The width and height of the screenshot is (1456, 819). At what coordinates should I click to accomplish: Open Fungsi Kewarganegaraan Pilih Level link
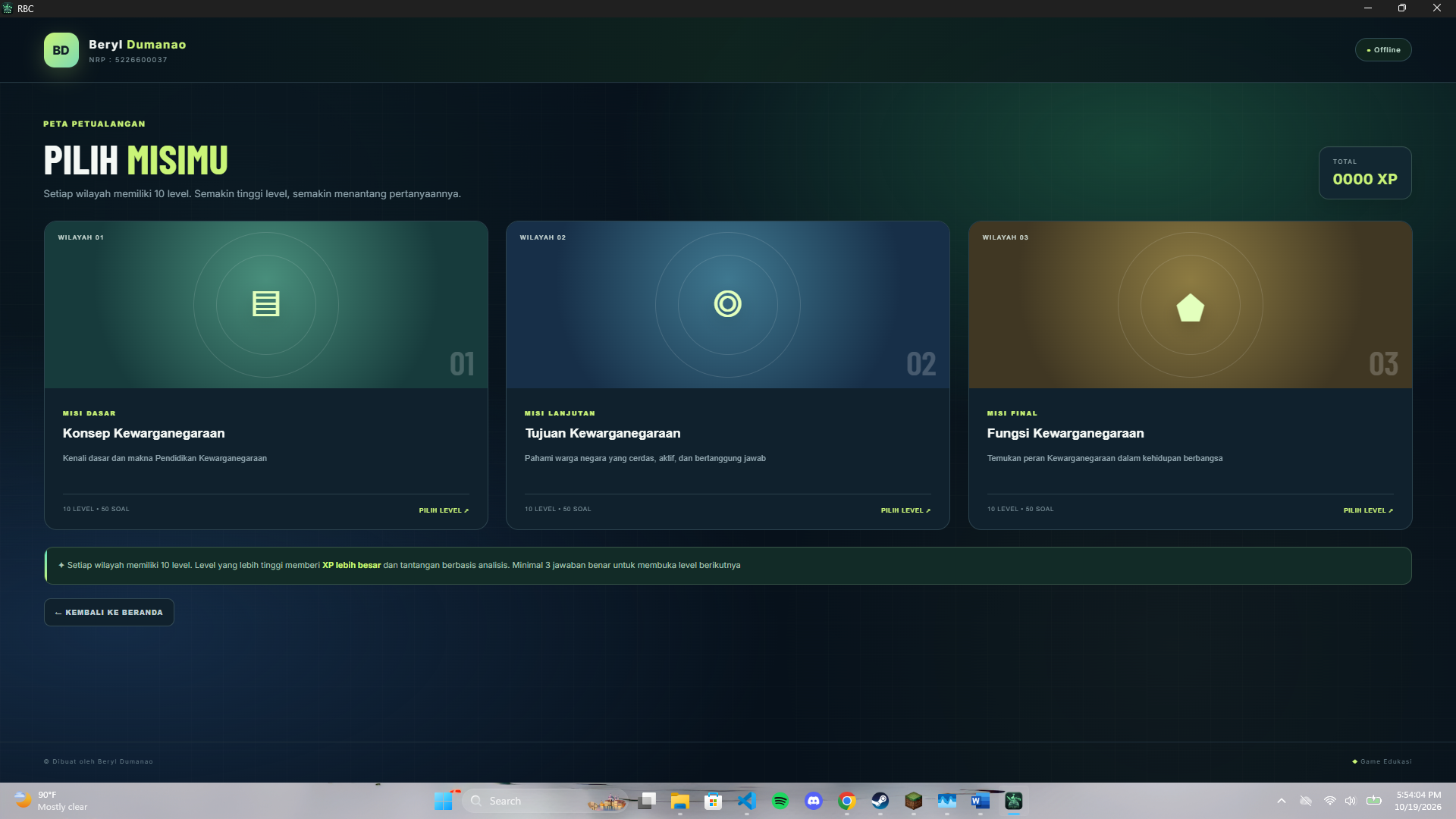point(1368,510)
